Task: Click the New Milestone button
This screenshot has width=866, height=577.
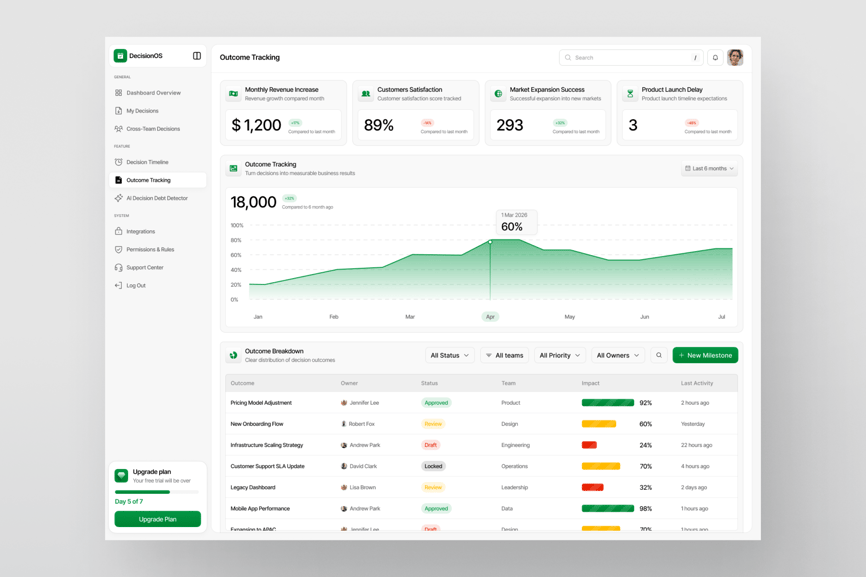Action: 705,355
